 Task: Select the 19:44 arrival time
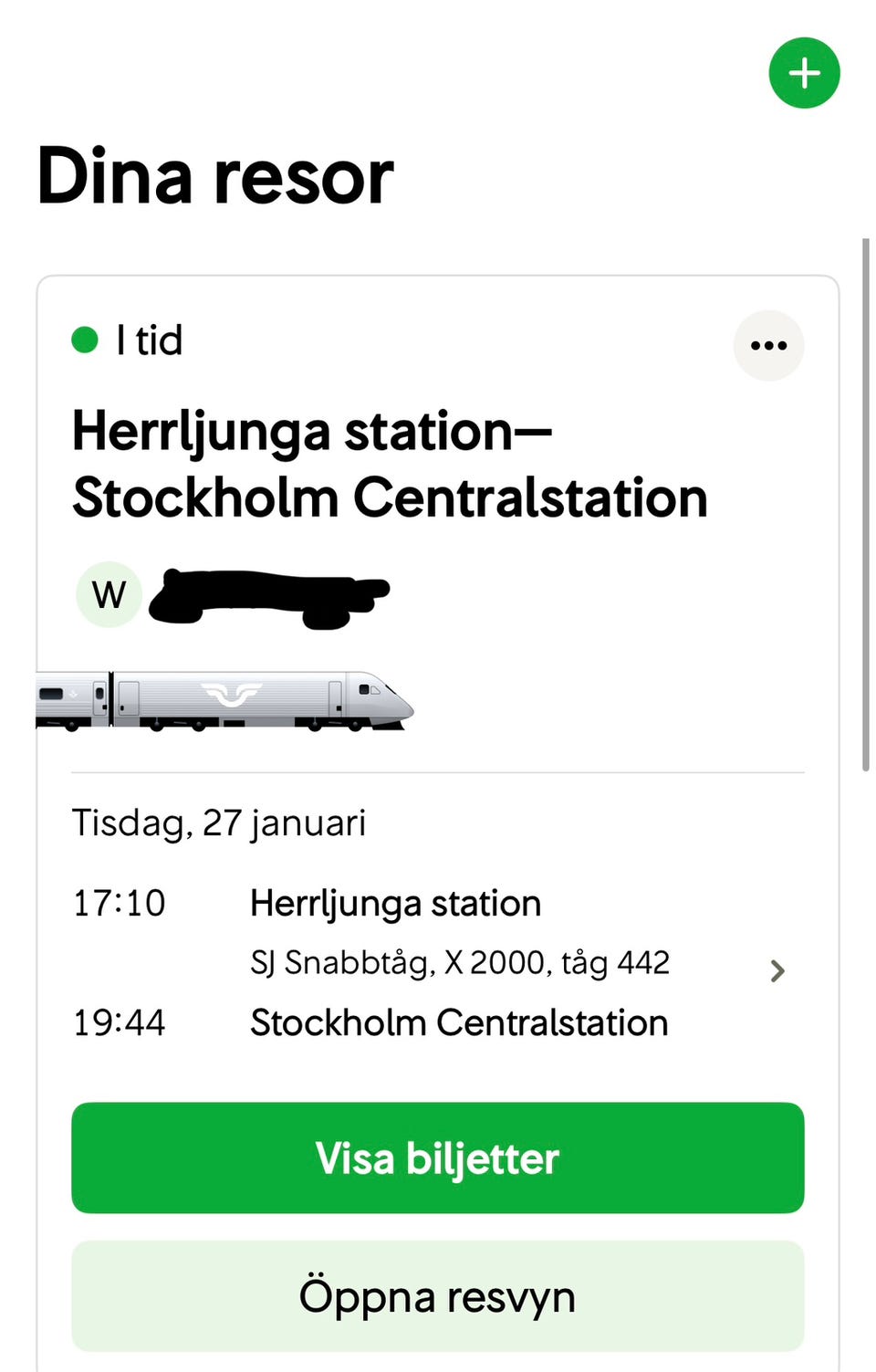(119, 1023)
